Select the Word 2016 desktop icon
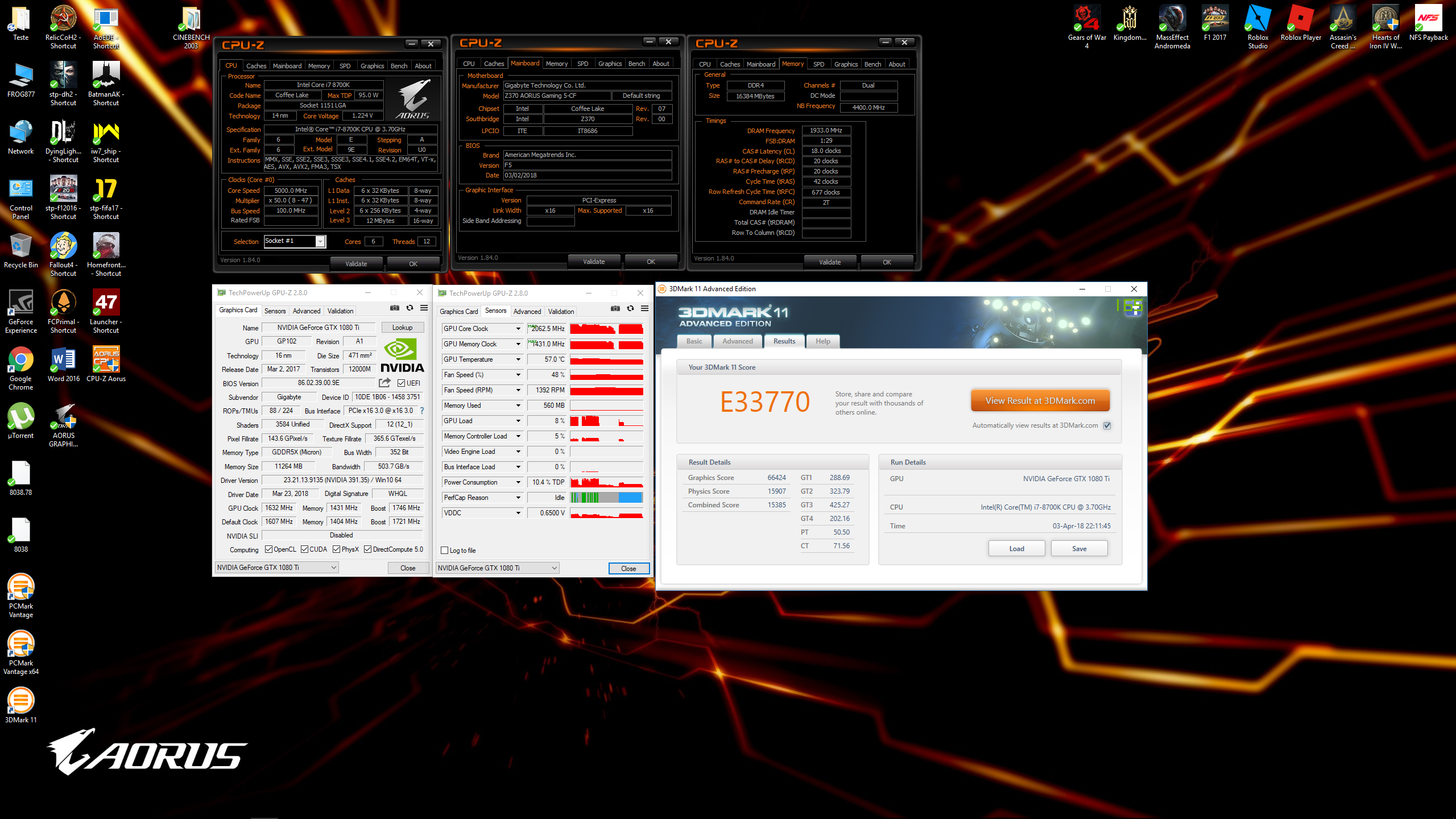The height and width of the screenshot is (819, 1456). 64,365
